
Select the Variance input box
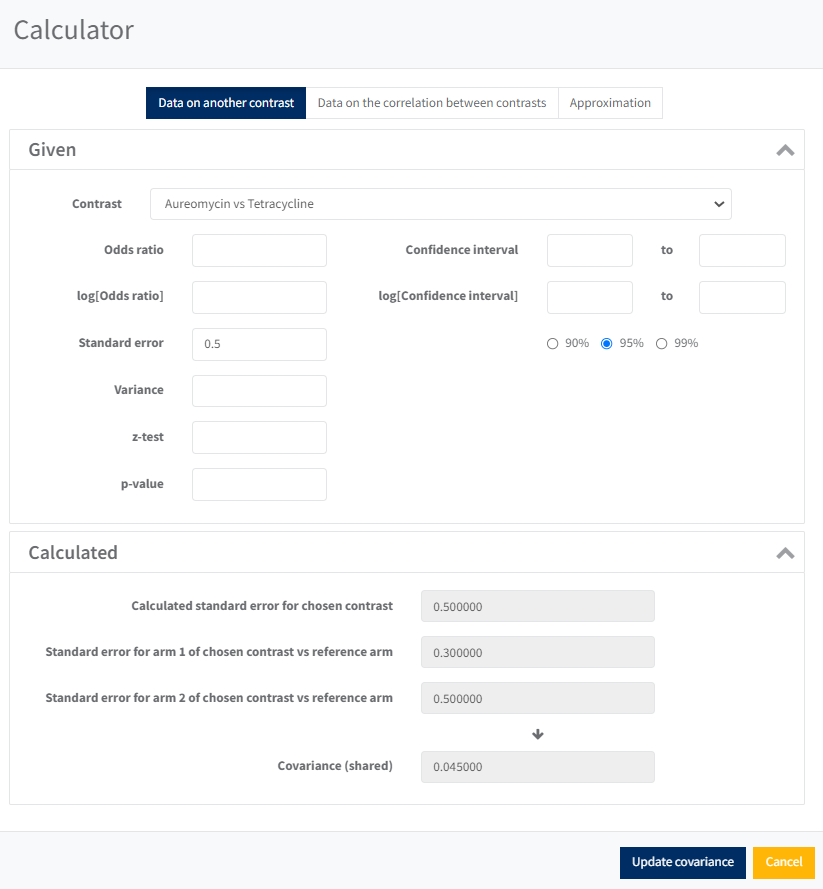click(x=259, y=391)
